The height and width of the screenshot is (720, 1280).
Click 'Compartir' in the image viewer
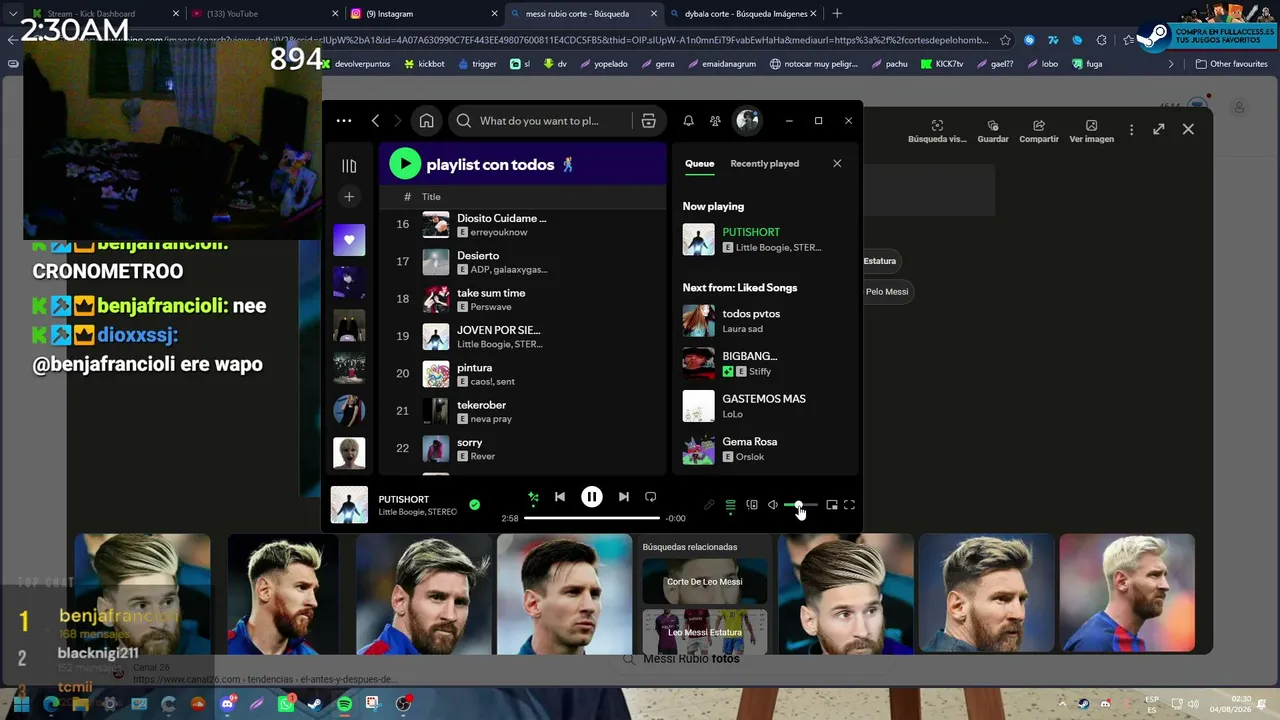click(1039, 131)
